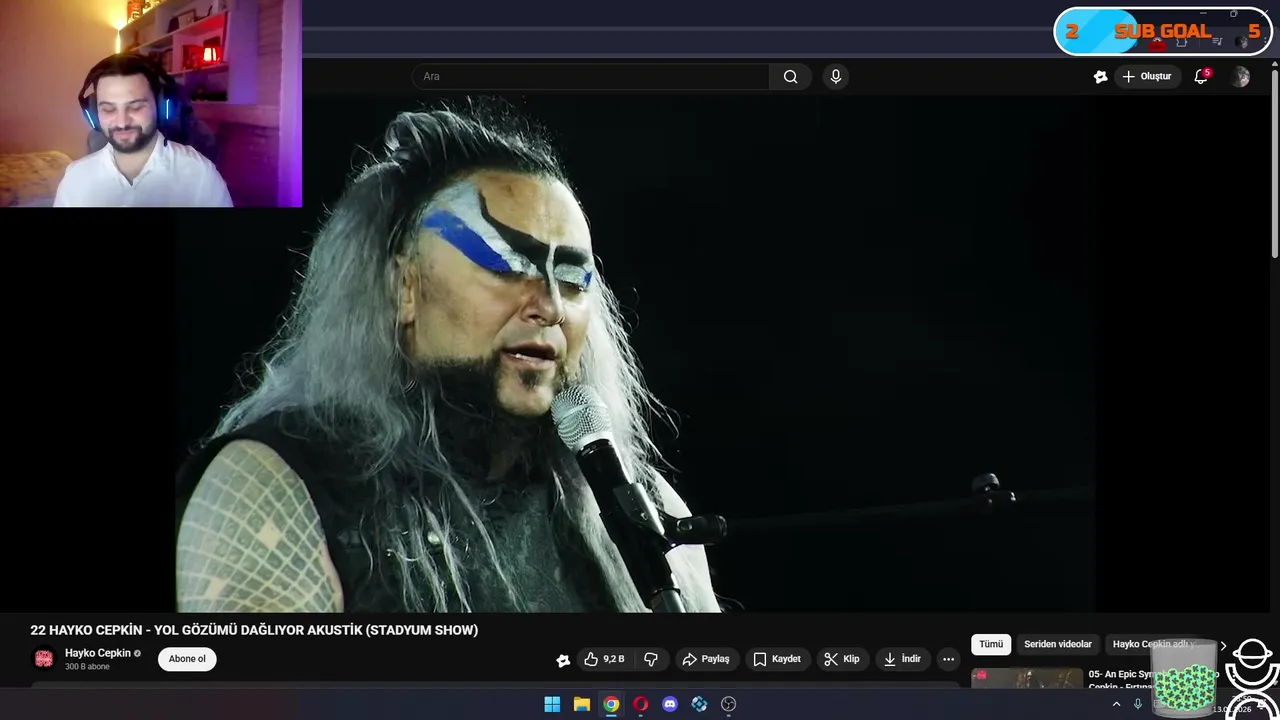Image resolution: width=1280 pixels, height=720 pixels.
Task: Open the Windows Start menu
Action: (x=552, y=705)
